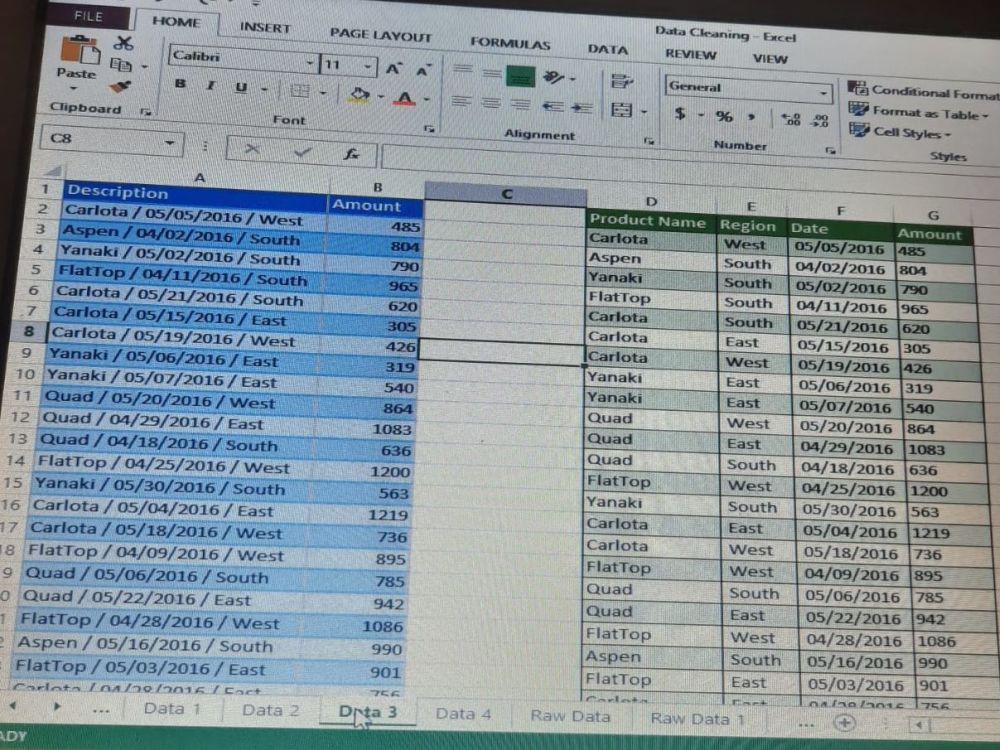Open Fill Color dropdown arrow
This screenshot has width=1000, height=750.
pos(381,97)
